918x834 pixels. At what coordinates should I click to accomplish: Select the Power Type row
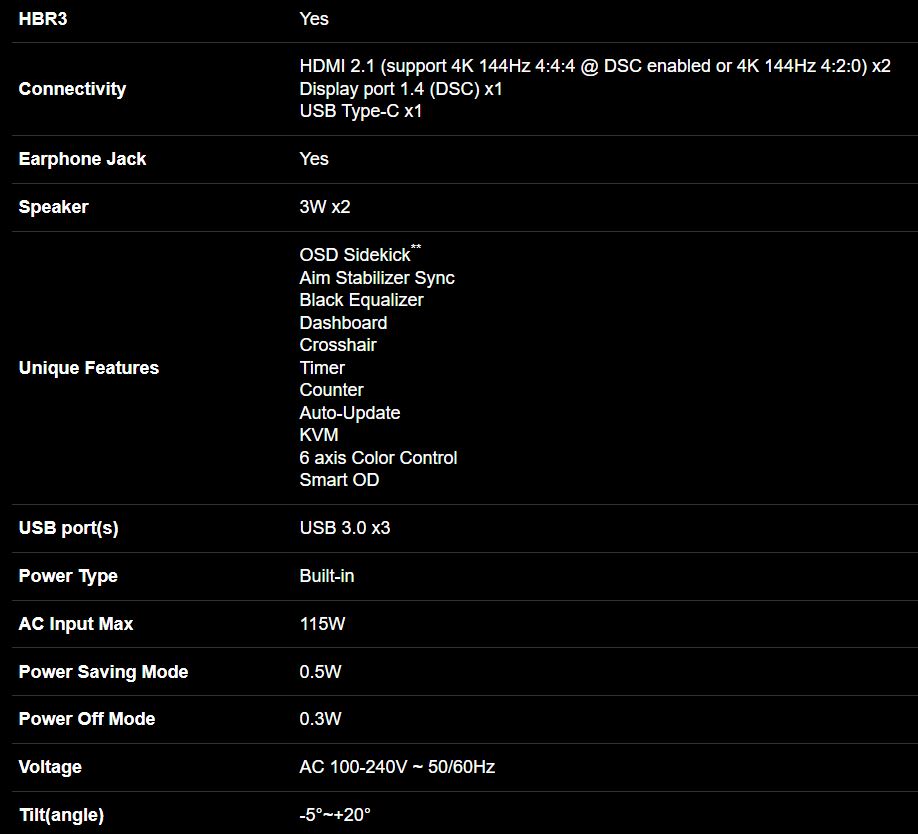68,576
